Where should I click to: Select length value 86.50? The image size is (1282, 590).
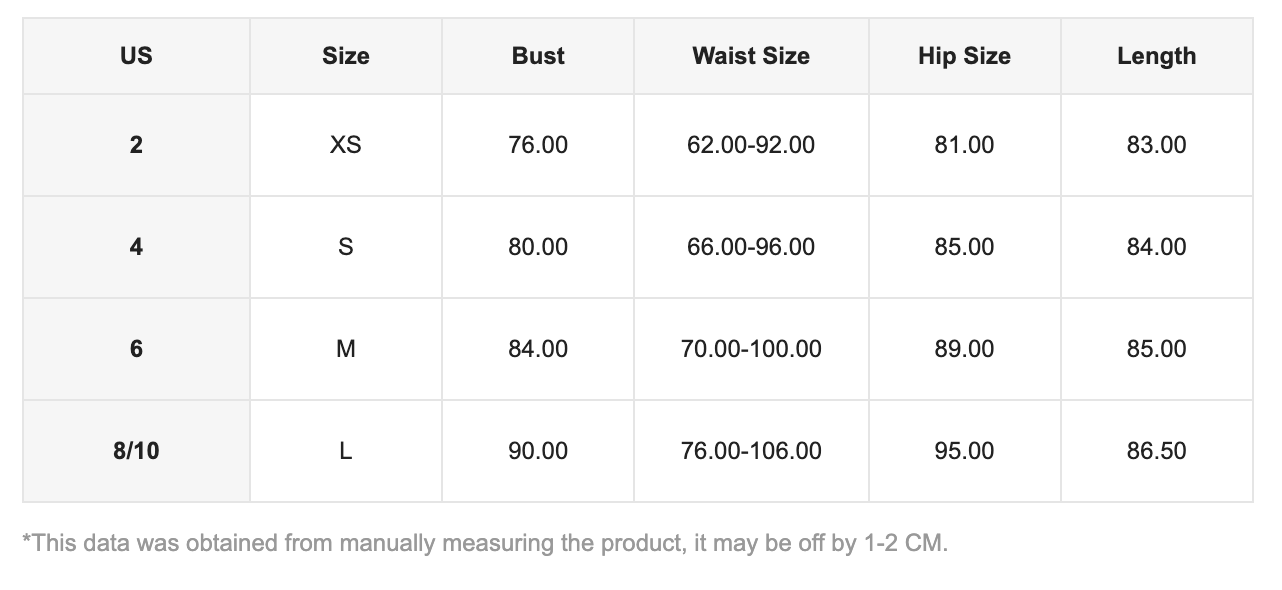1156,451
